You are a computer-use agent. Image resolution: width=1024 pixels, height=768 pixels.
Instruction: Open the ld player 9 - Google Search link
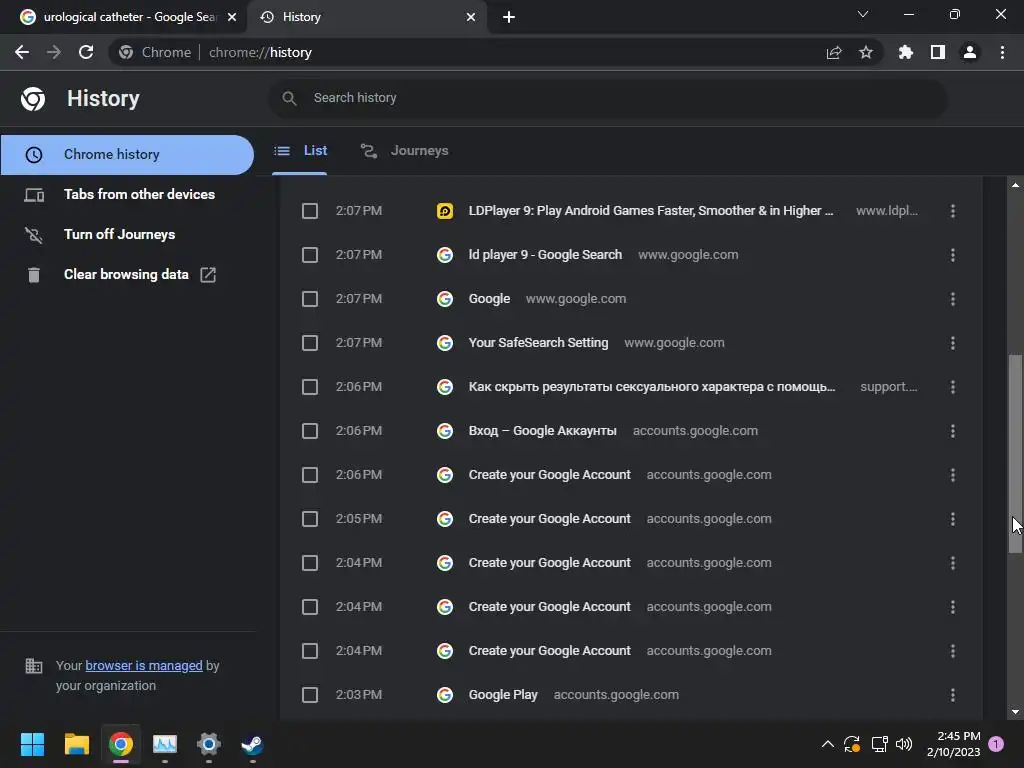(545, 255)
